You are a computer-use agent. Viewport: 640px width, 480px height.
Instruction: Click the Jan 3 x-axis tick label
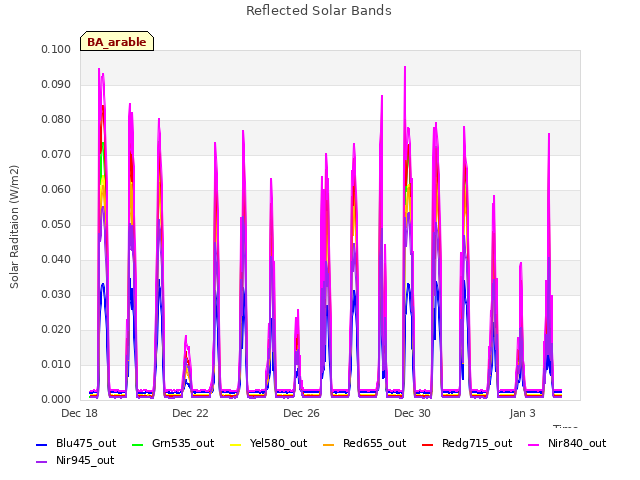[522, 413]
